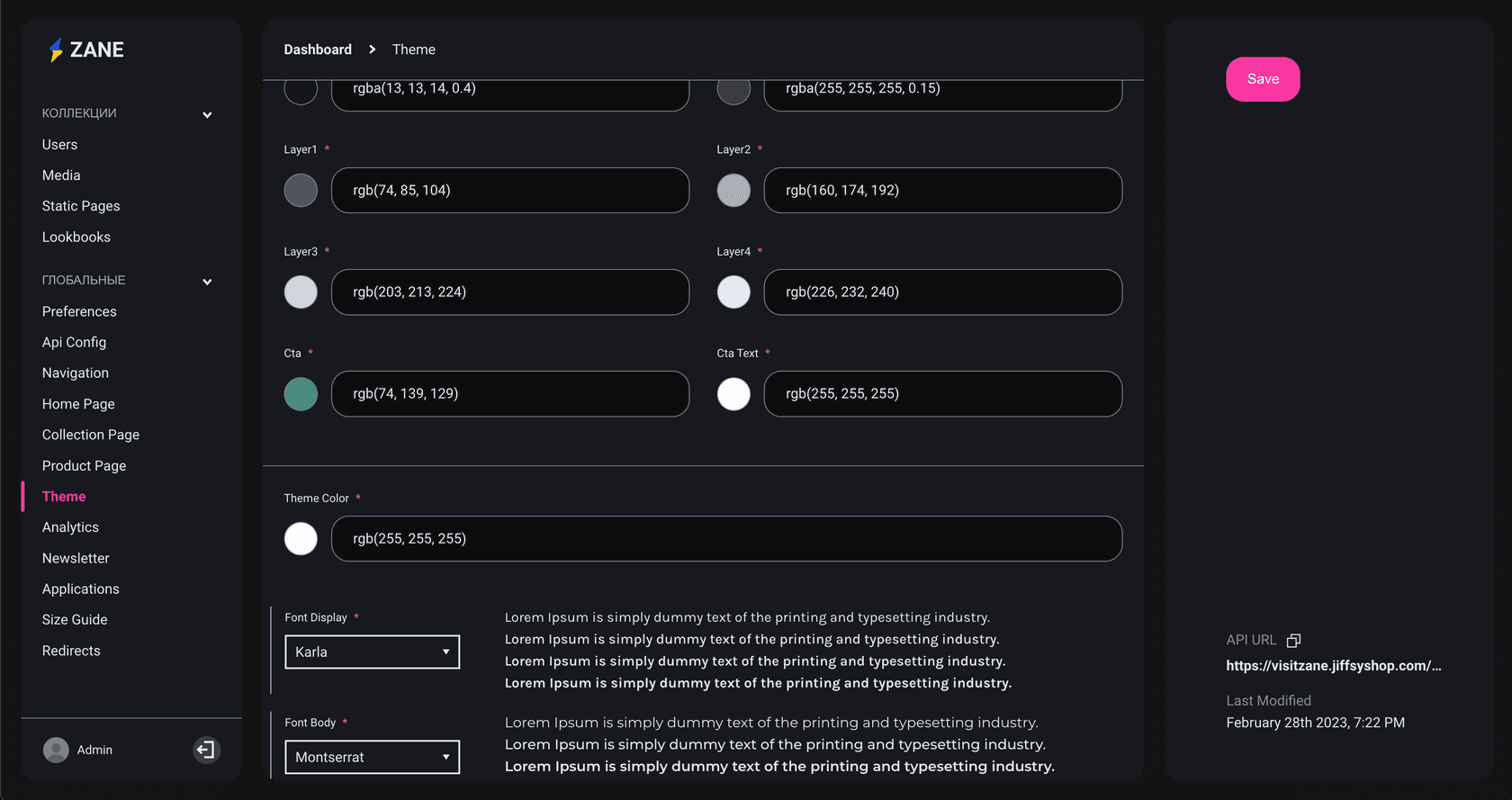Click the ZANE lightning bolt logo
The height and width of the screenshot is (800, 1512).
click(x=56, y=49)
